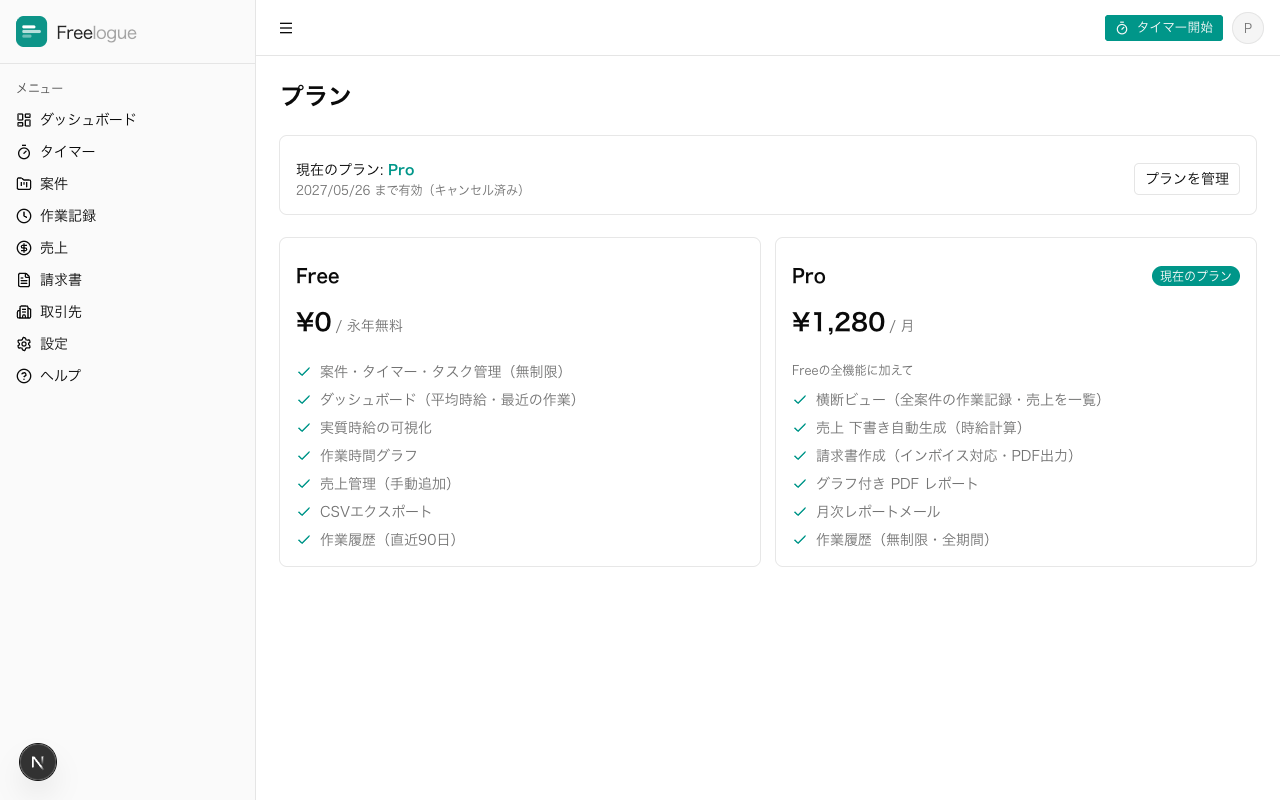Select the 請求書 document icon
1280x800 pixels.
coord(24,280)
